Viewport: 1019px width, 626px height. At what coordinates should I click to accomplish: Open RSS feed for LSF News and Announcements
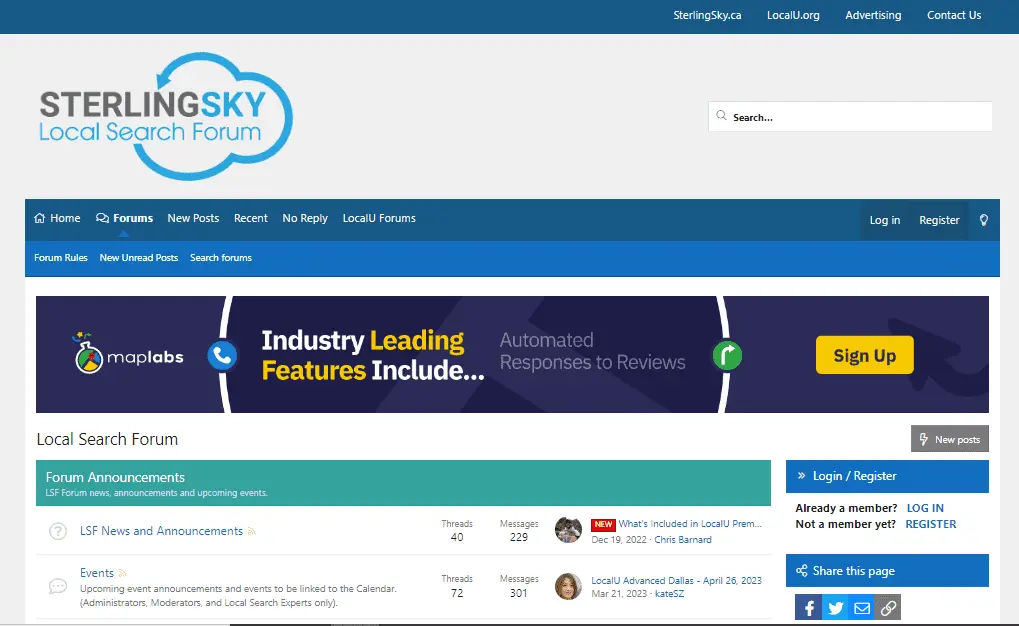tap(252, 532)
